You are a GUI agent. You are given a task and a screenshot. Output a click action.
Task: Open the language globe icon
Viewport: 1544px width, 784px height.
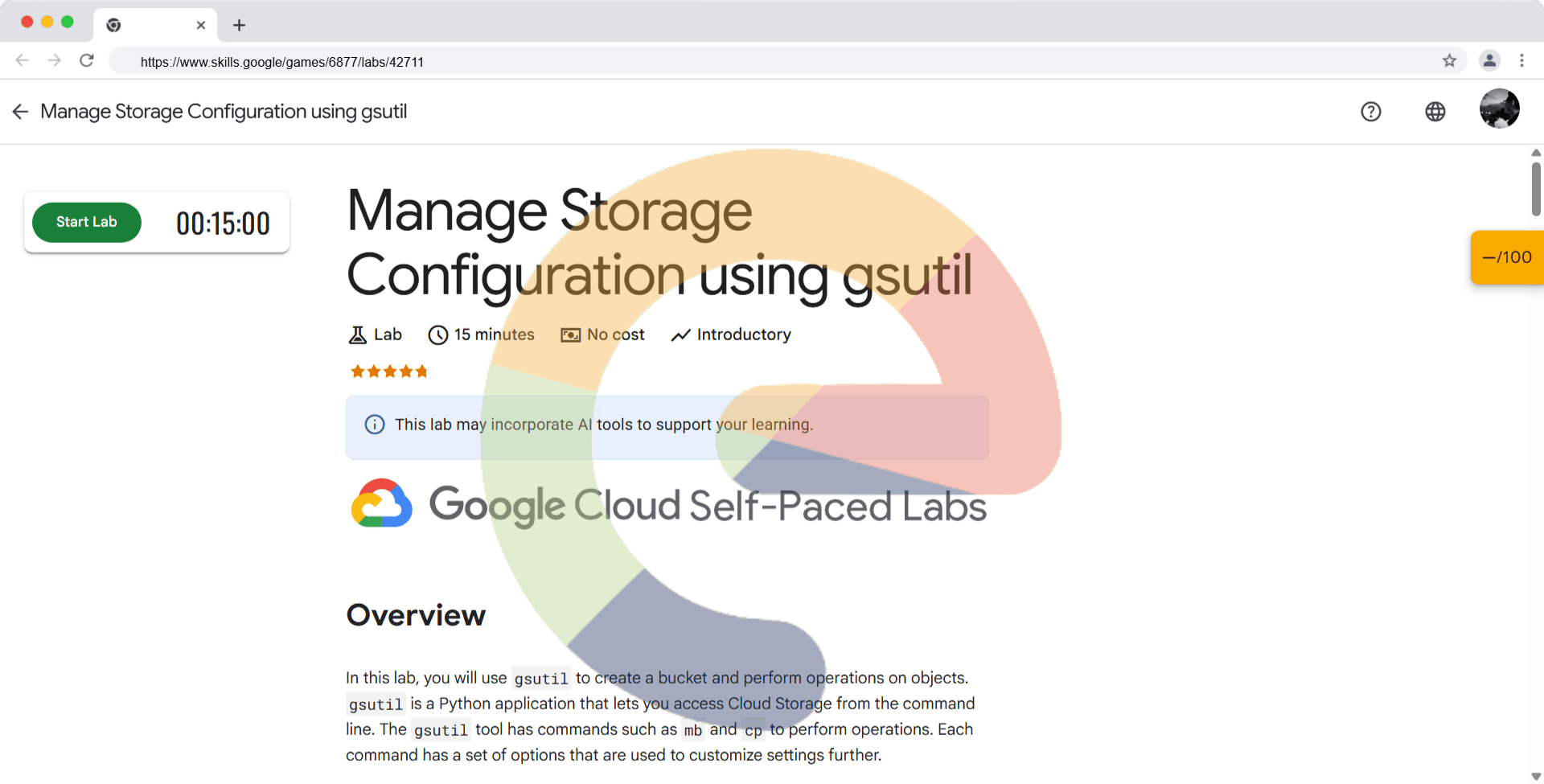pos(1435,112)
